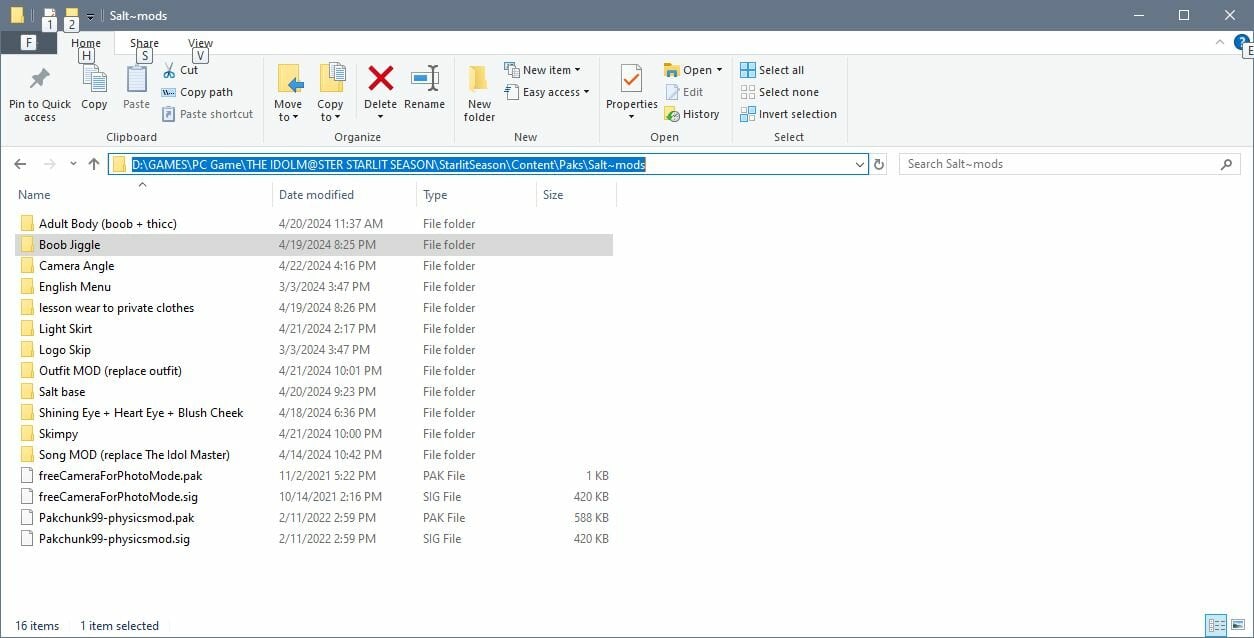Screen dimensions: 1254x638
Task: Open address bar history dropdown
Action: point(860,164)
